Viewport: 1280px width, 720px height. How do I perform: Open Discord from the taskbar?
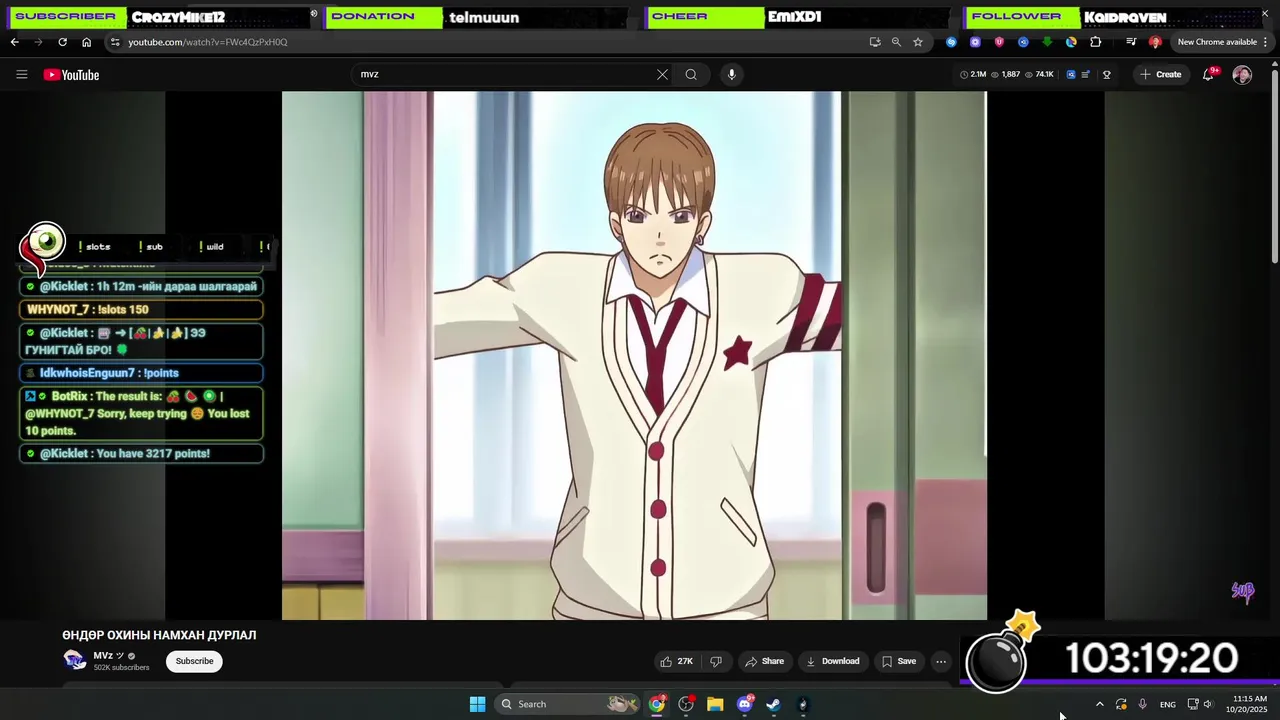pyautogui.click(x=744, y=704)
